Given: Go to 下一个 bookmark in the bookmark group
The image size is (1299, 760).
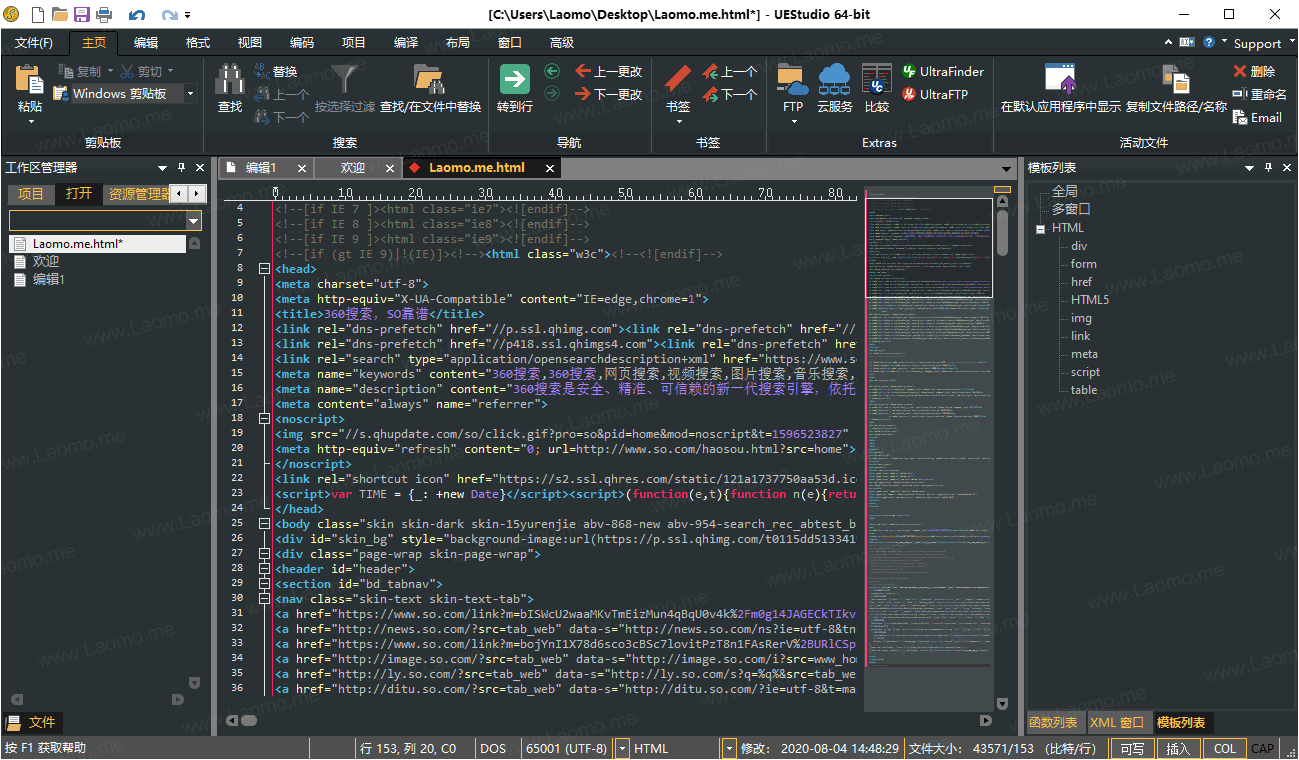Looking at the screenshot, I should coord(730,94).
